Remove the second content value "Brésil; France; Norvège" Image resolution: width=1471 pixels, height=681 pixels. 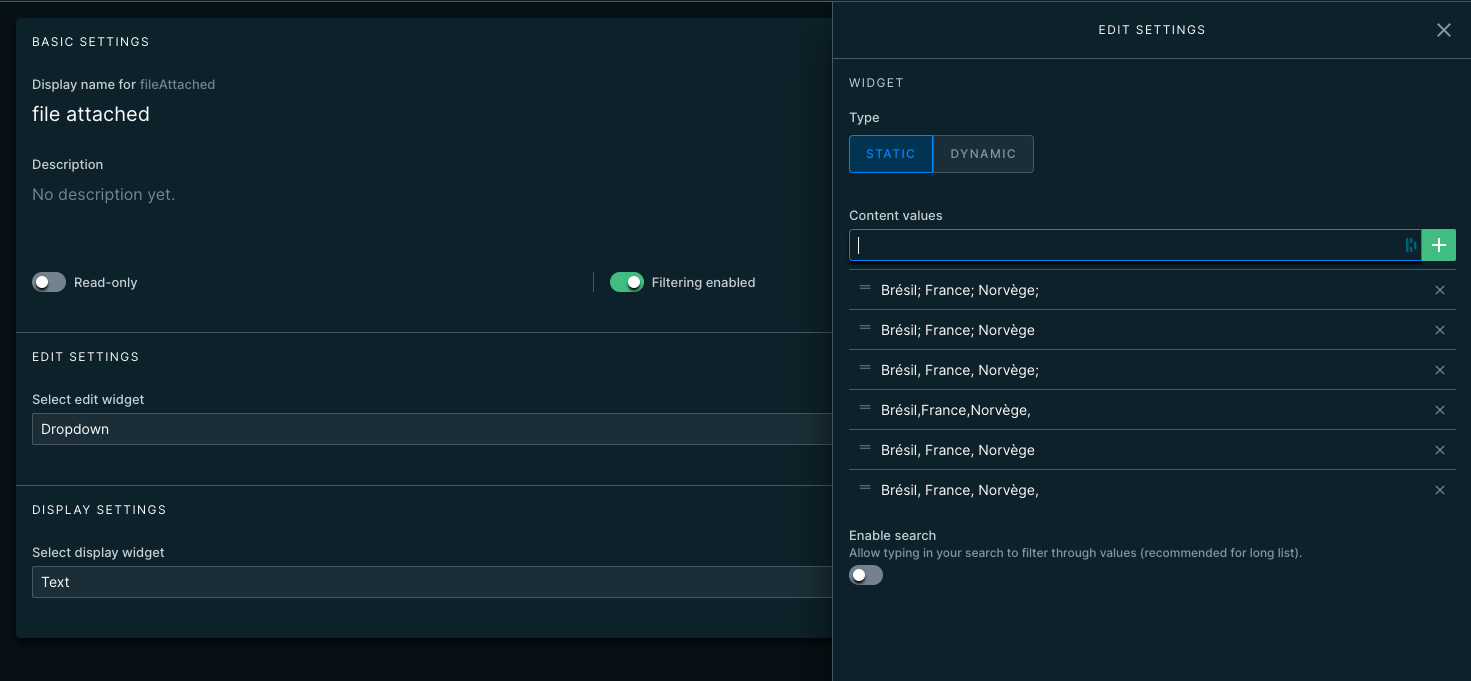(x=1440, y=330)
